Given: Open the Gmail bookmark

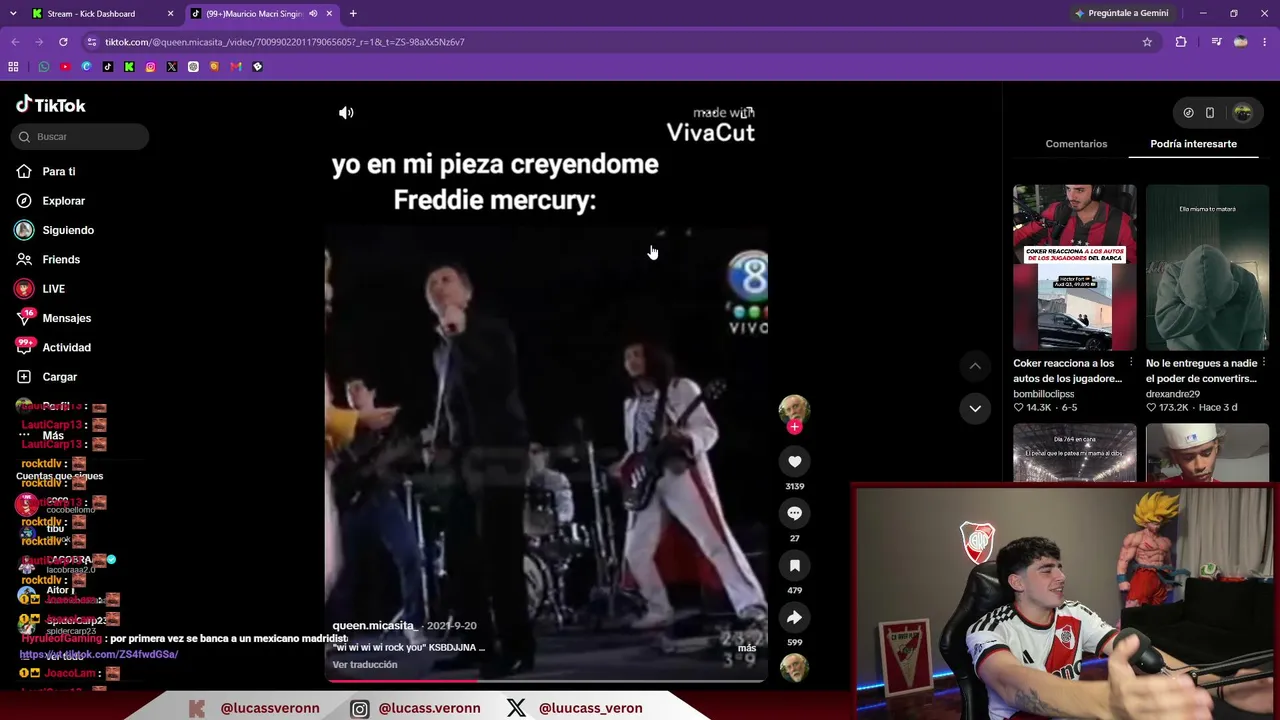Looking at the screenshot, I should 236,67.
